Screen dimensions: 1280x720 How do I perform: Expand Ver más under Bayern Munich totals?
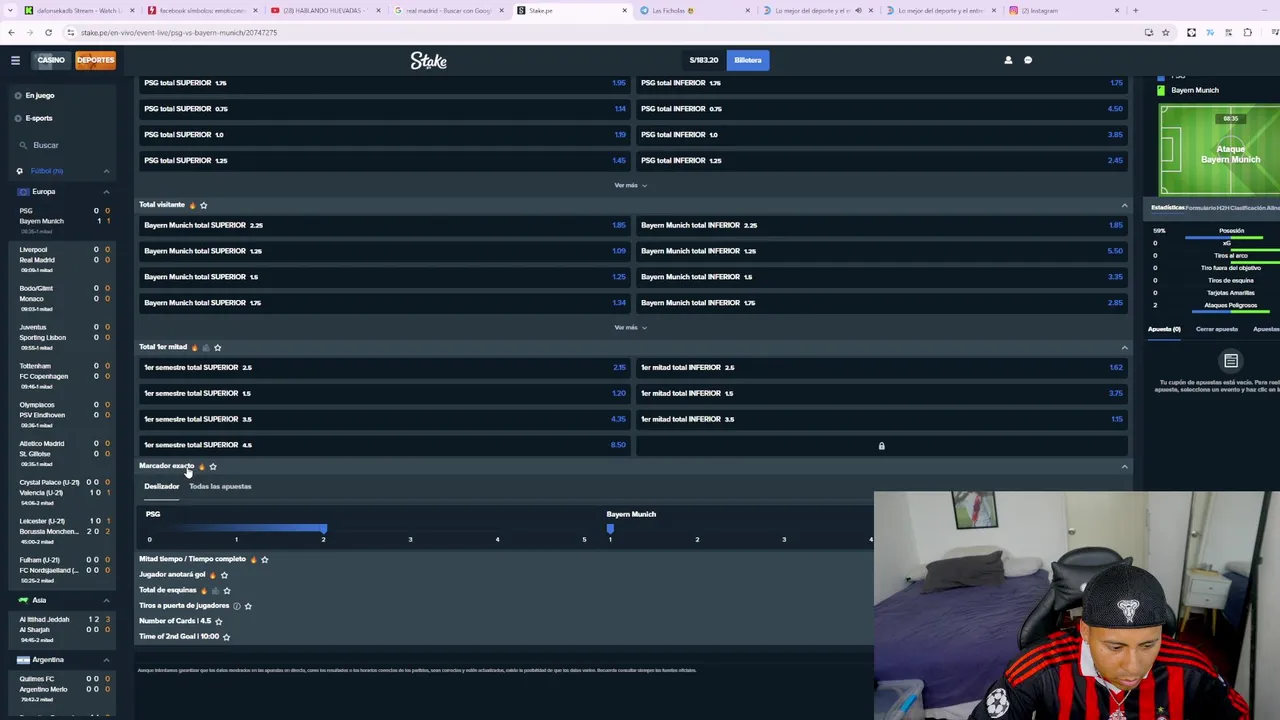coord(630,327)
